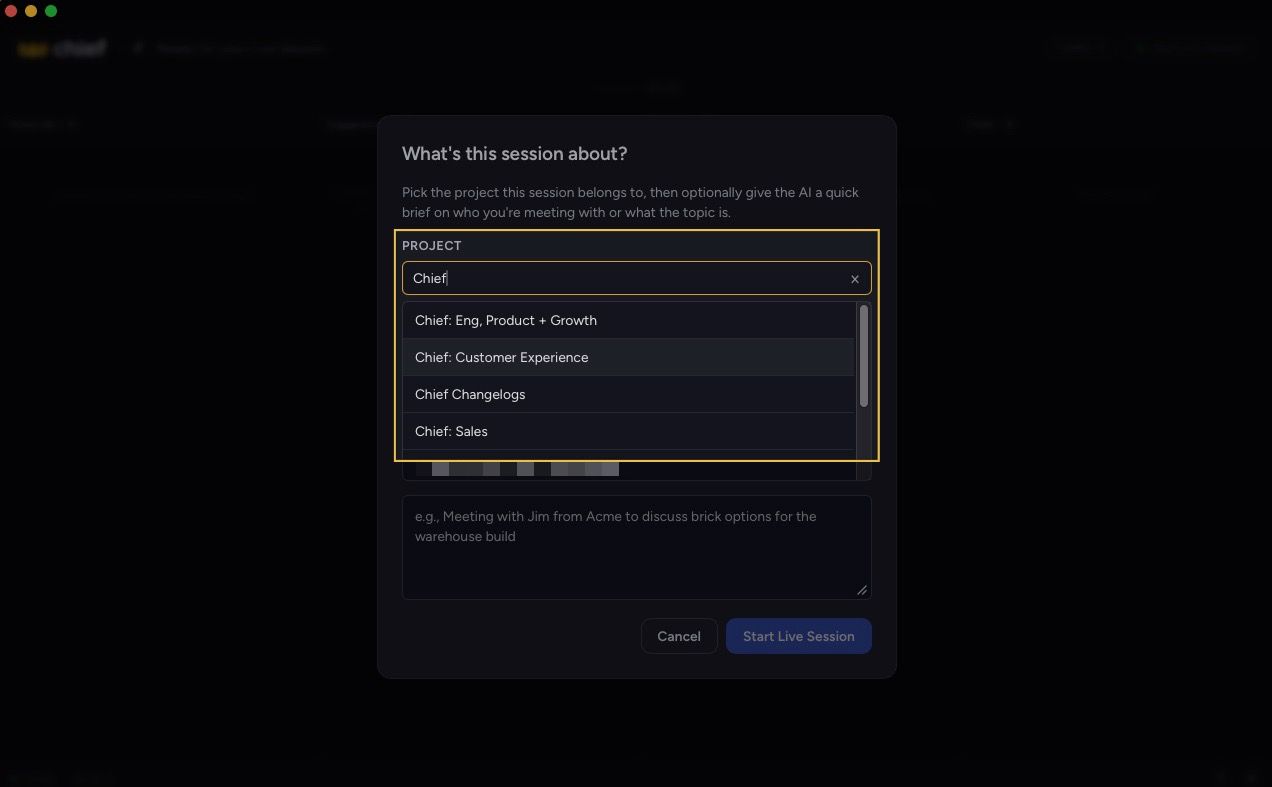This screenshot has width=1272, height=787.
Task: Start Live Session
Action: click(x=798, y=636)
